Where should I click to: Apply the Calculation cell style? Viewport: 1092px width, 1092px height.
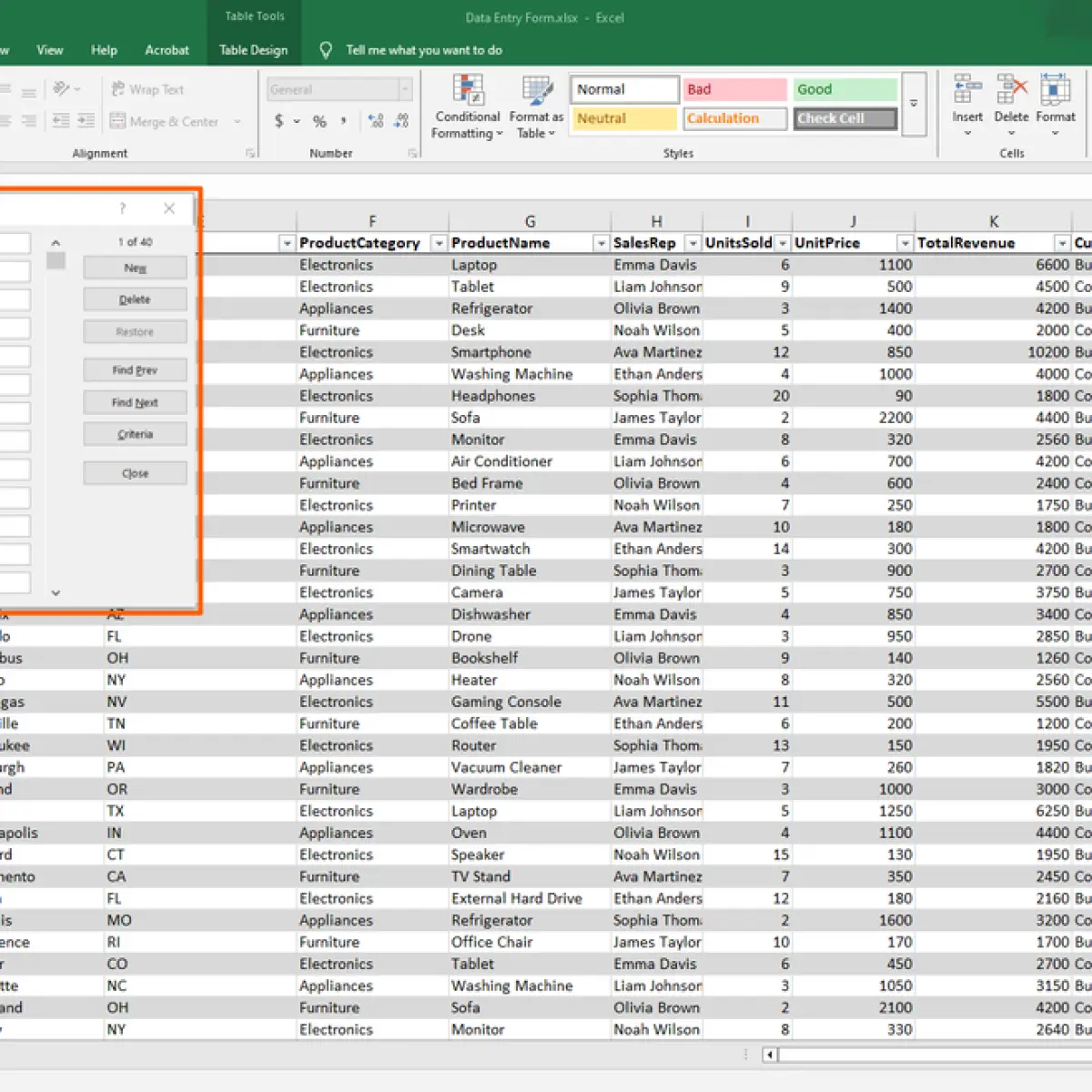734,118
